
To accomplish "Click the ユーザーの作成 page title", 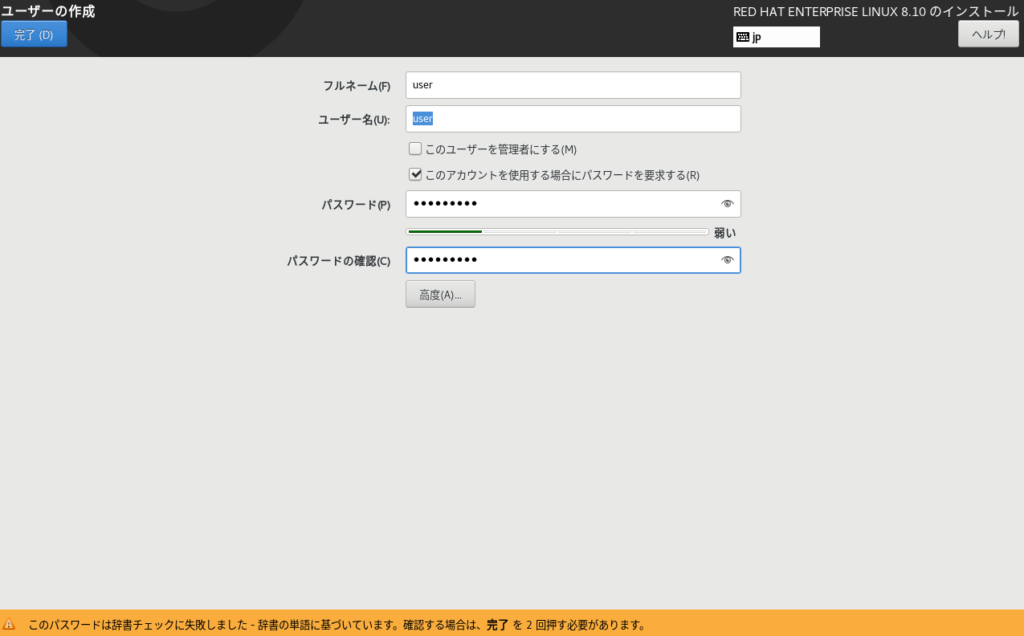I will coord(48,11).
